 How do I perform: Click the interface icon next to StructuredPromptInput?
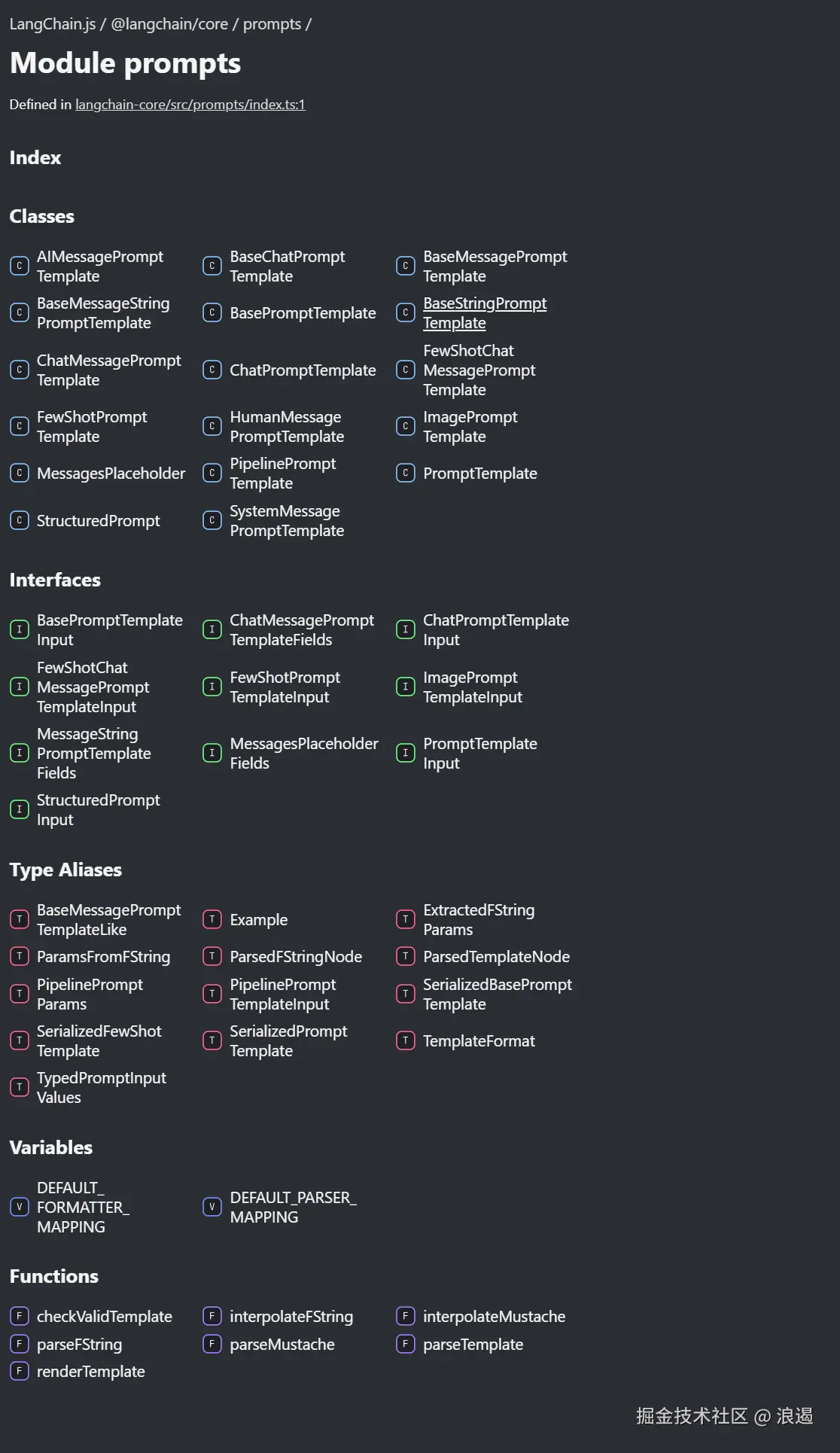[x=20, y=809]
